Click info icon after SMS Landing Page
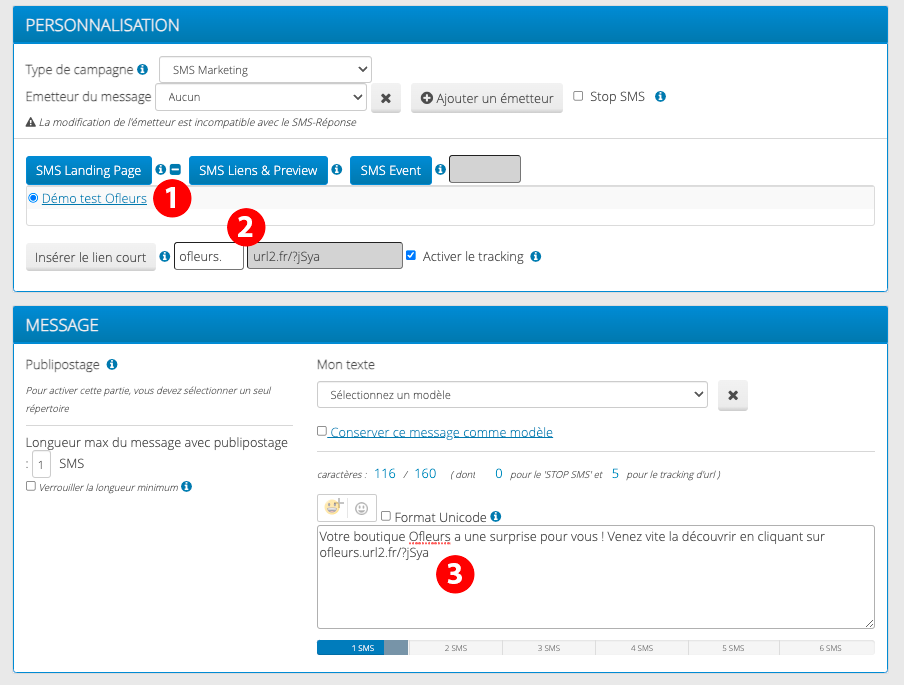Viewport: 904px width, 685px height. [161, 169]
